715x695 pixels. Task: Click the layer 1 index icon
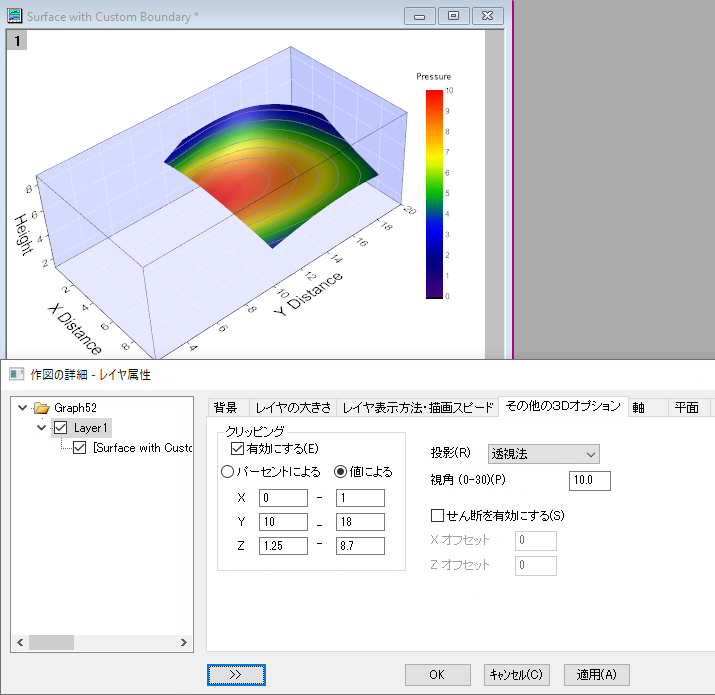[x=17, y=41]
